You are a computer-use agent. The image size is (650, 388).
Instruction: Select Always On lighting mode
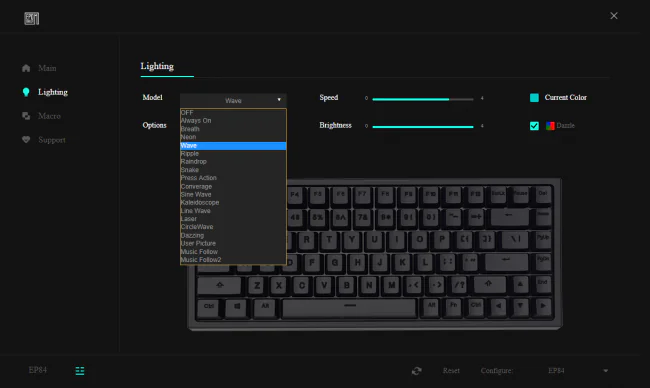click(233, 121)
